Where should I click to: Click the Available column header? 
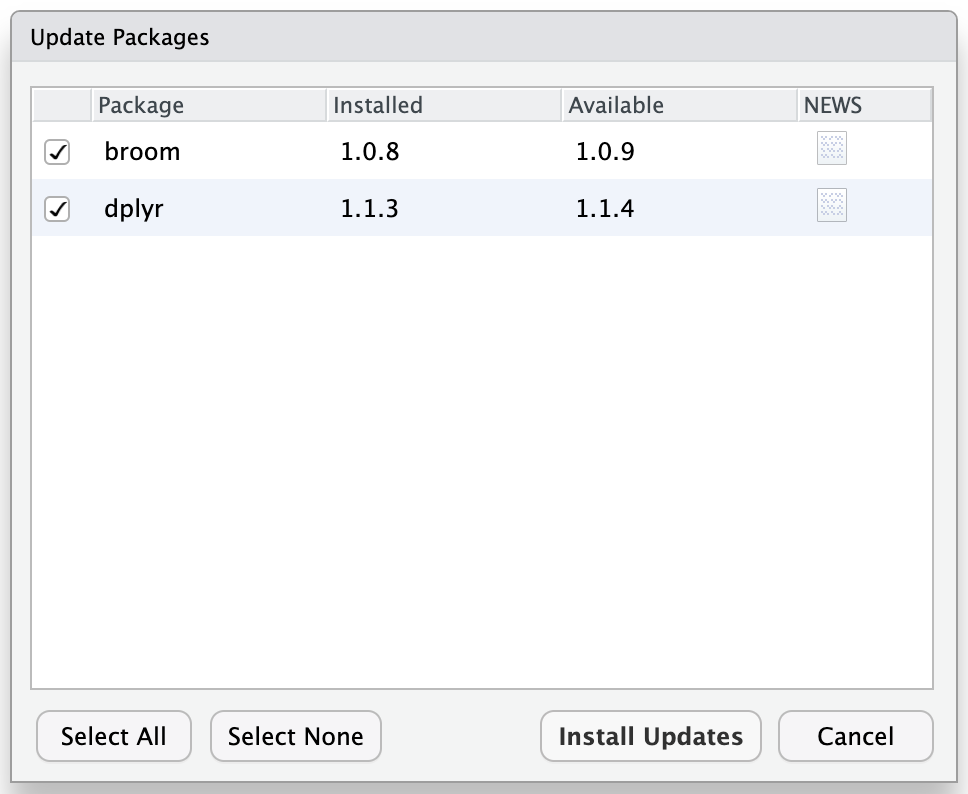679,105
